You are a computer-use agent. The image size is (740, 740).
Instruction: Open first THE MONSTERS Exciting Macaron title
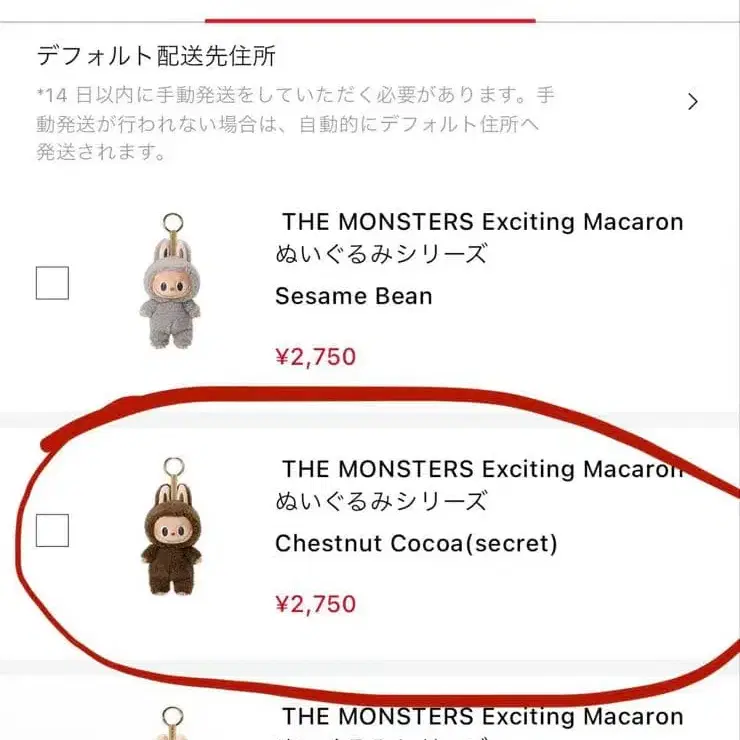[482, 222]
